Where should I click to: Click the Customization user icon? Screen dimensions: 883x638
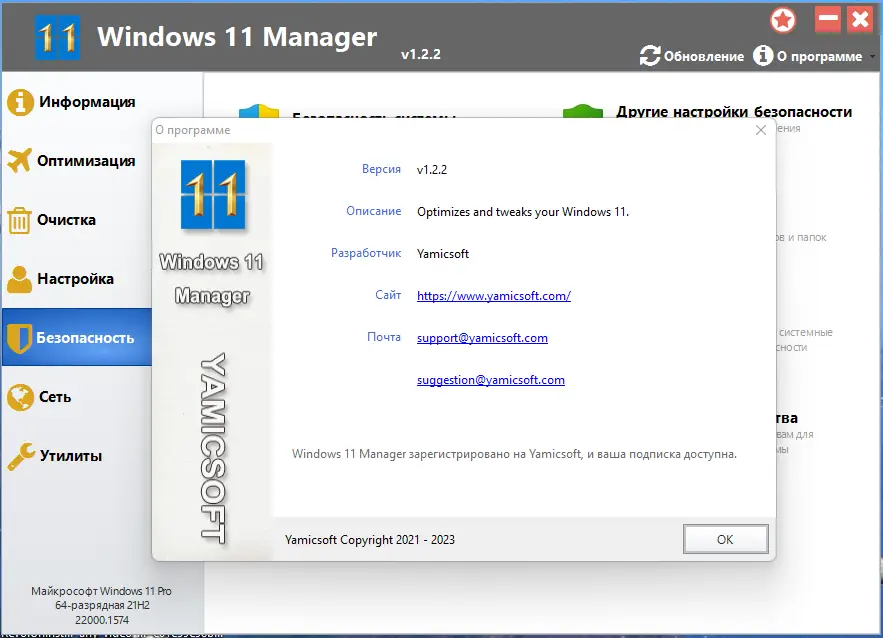pyautogui.click(x=20, y=279)
